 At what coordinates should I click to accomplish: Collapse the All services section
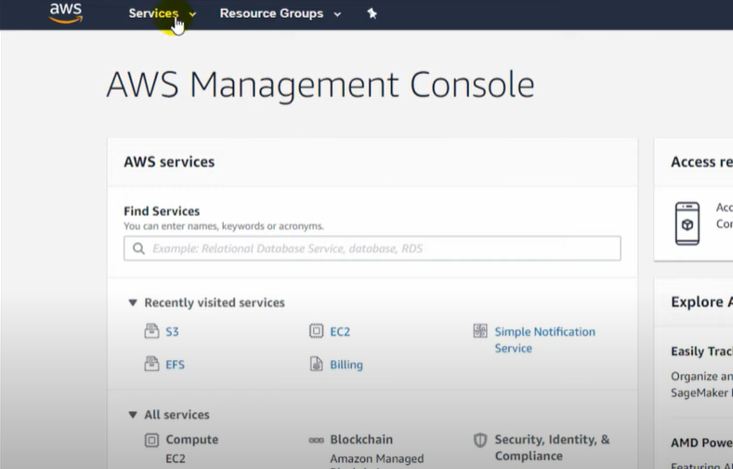(x=132, y=414)
